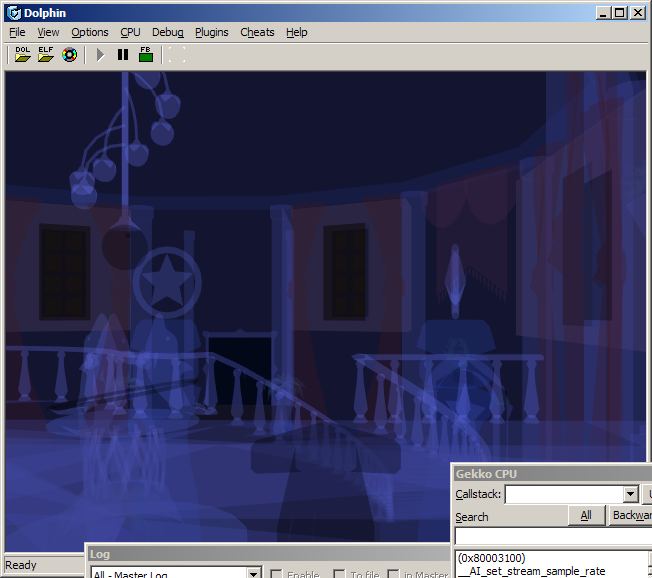
Task: Open the Plugins menu
Action: 212,32
